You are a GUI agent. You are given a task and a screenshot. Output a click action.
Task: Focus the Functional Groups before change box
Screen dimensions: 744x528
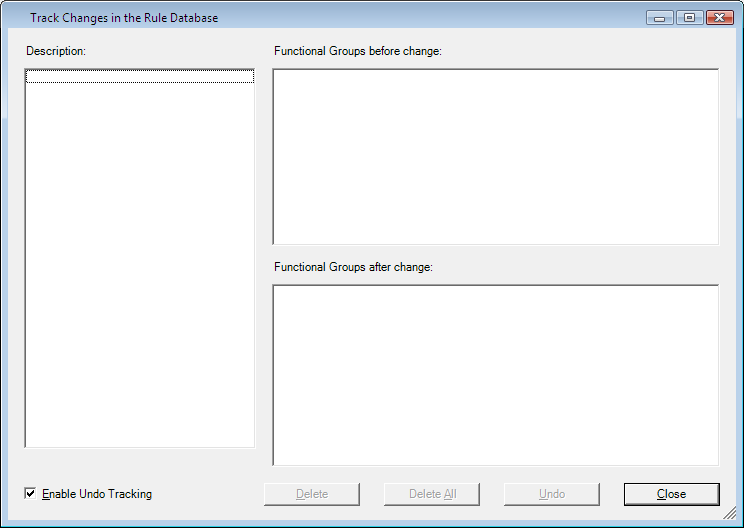[495, 156]
